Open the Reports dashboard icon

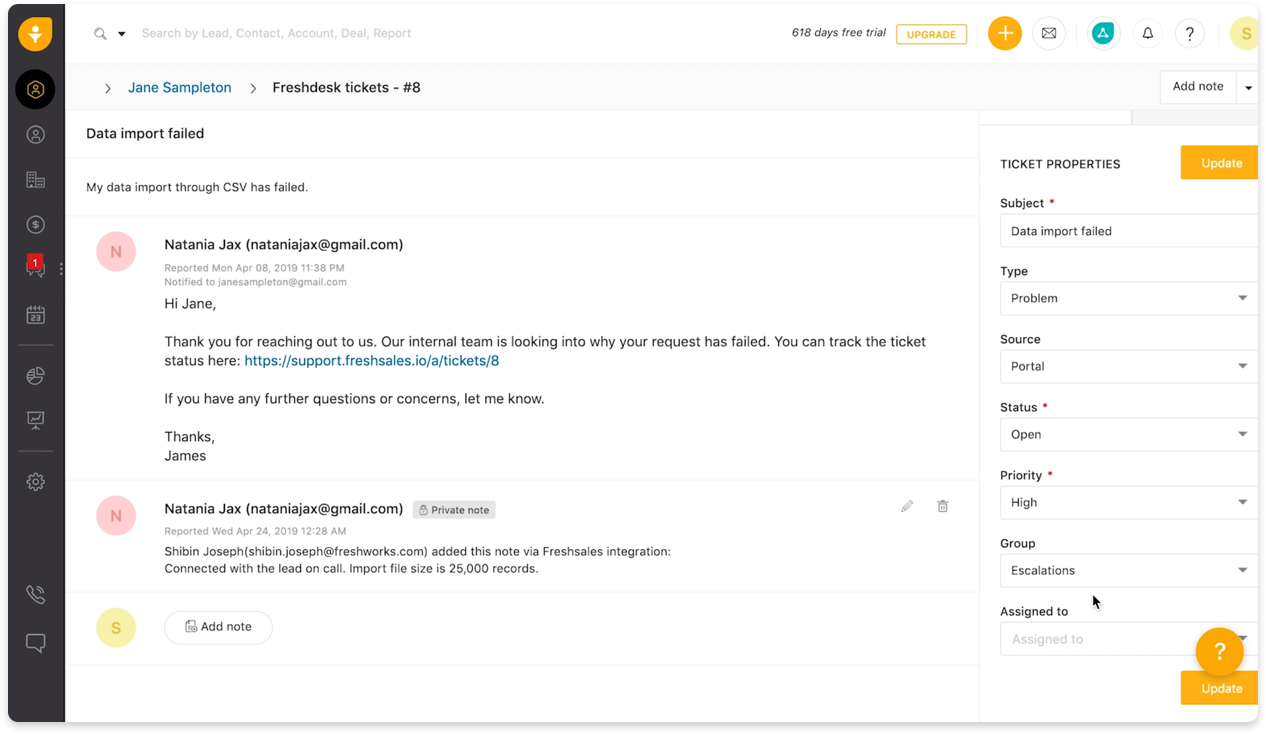[x=35, y=419]
